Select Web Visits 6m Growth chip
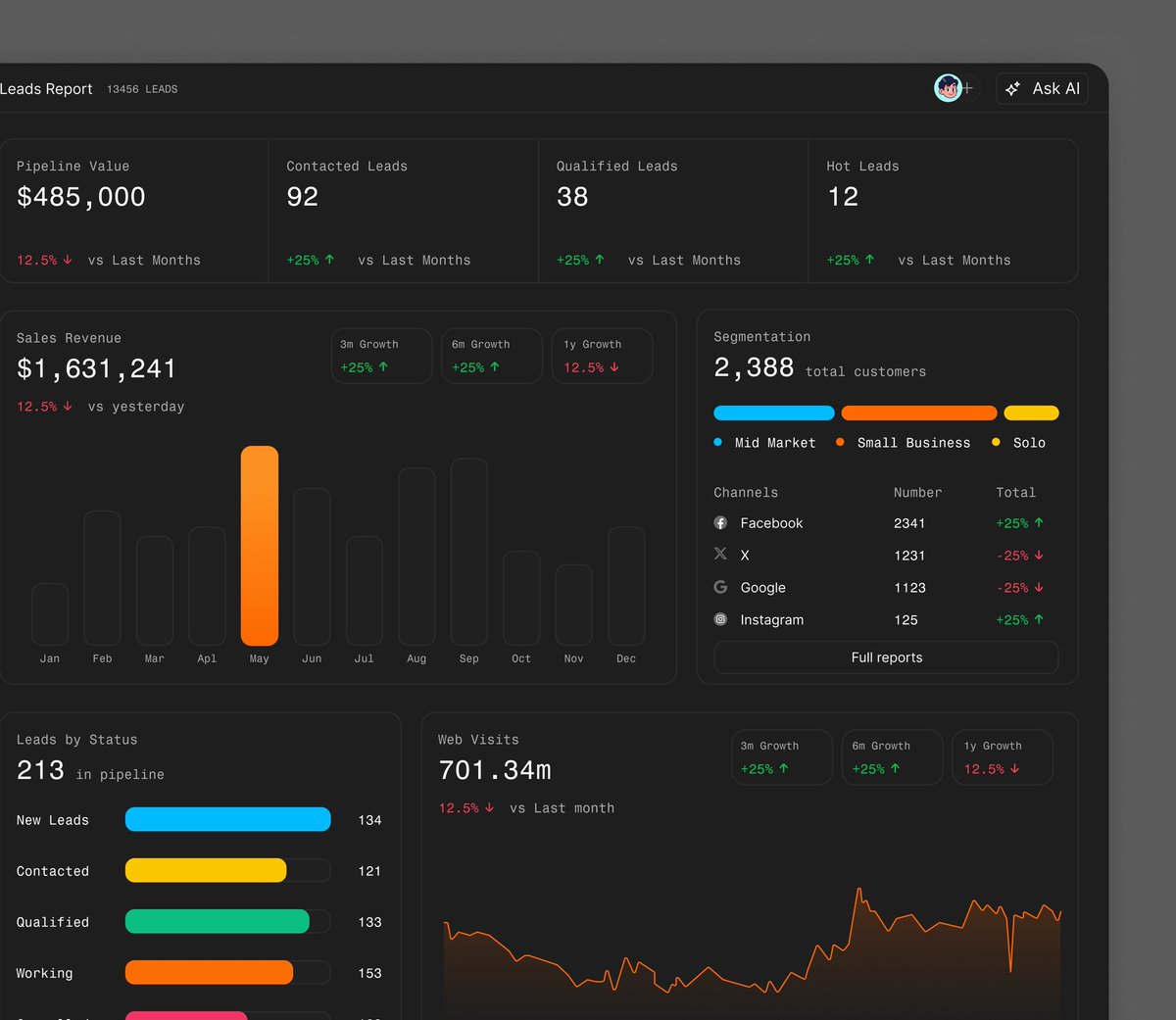 pyautogui.click(x=892, y=757)
